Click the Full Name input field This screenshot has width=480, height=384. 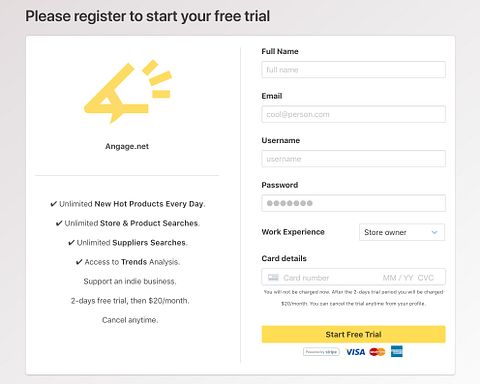tap(353, 70)
